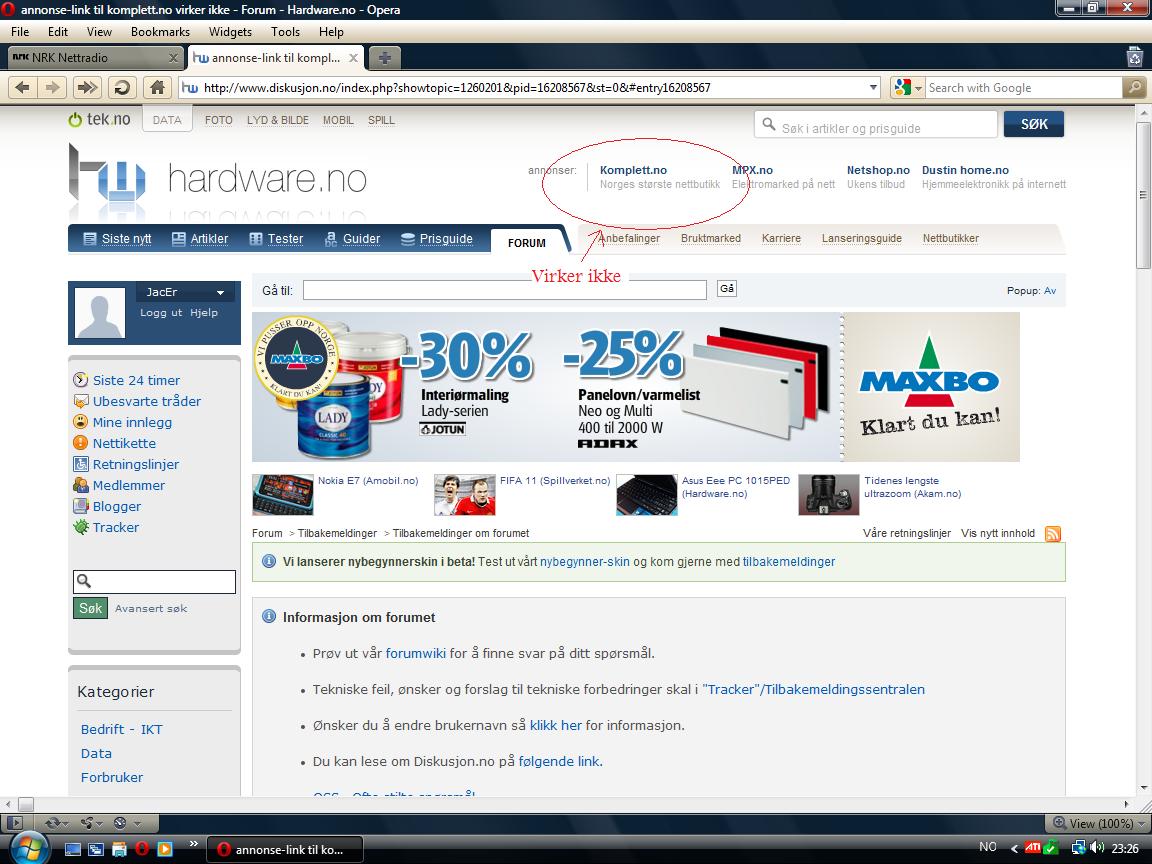Click the green sidebar Søk button
Viewport: 1152px width, 864px height.
pos(90,608)
